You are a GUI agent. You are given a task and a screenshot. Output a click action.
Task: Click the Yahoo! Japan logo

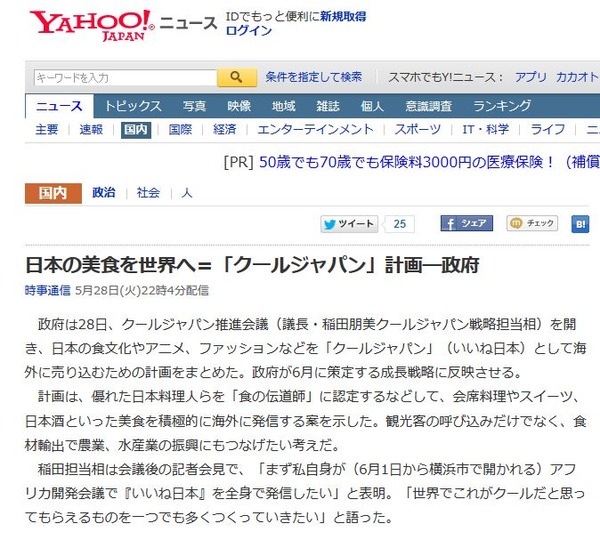click(x=92, y=25)
